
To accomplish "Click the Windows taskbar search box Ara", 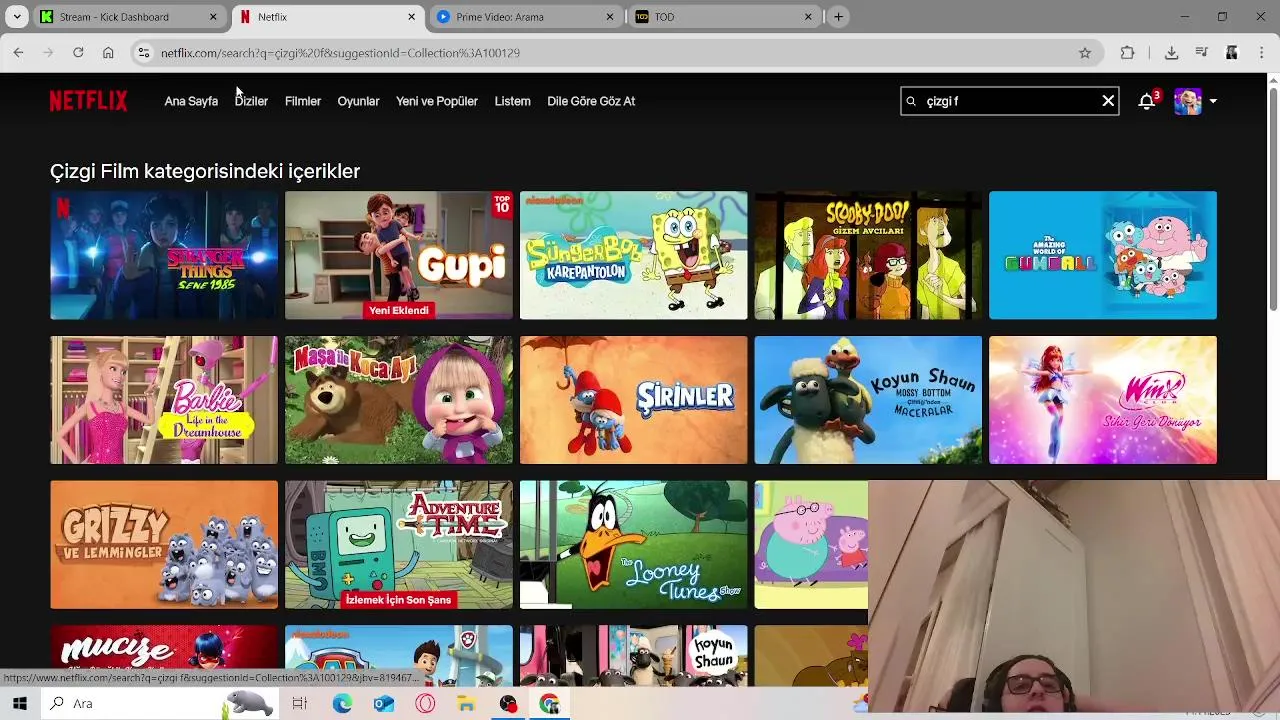I will (x=159, y=704).
